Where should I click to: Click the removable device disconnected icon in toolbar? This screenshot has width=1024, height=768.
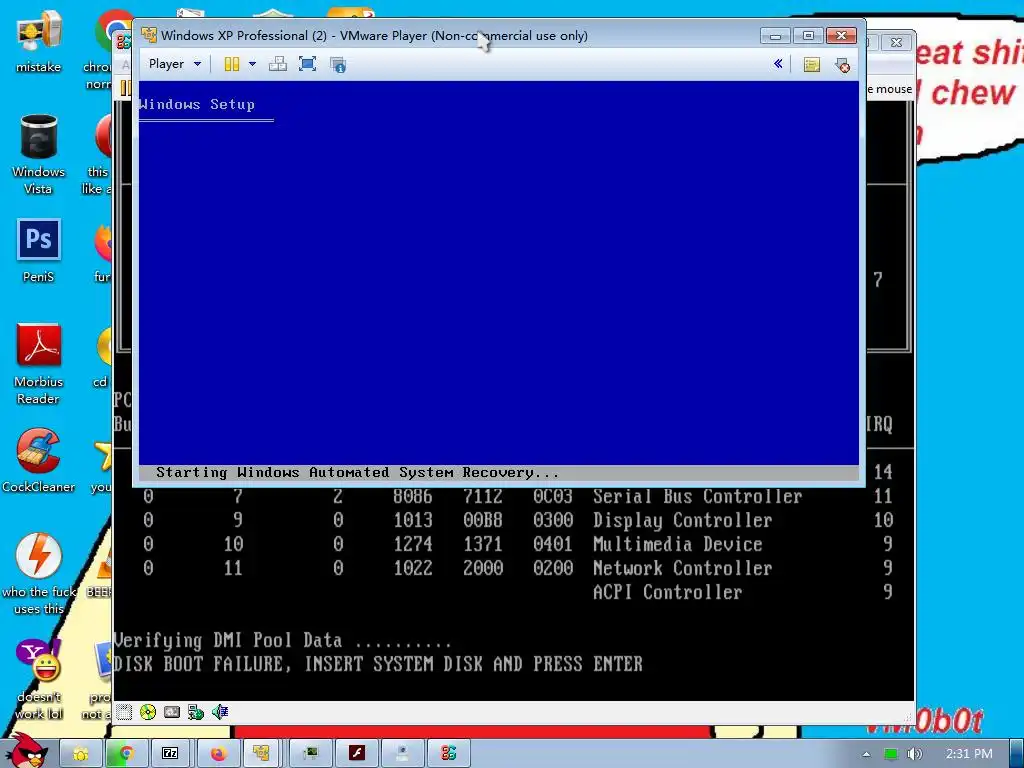pyautogui.click(x=842, y=65)
